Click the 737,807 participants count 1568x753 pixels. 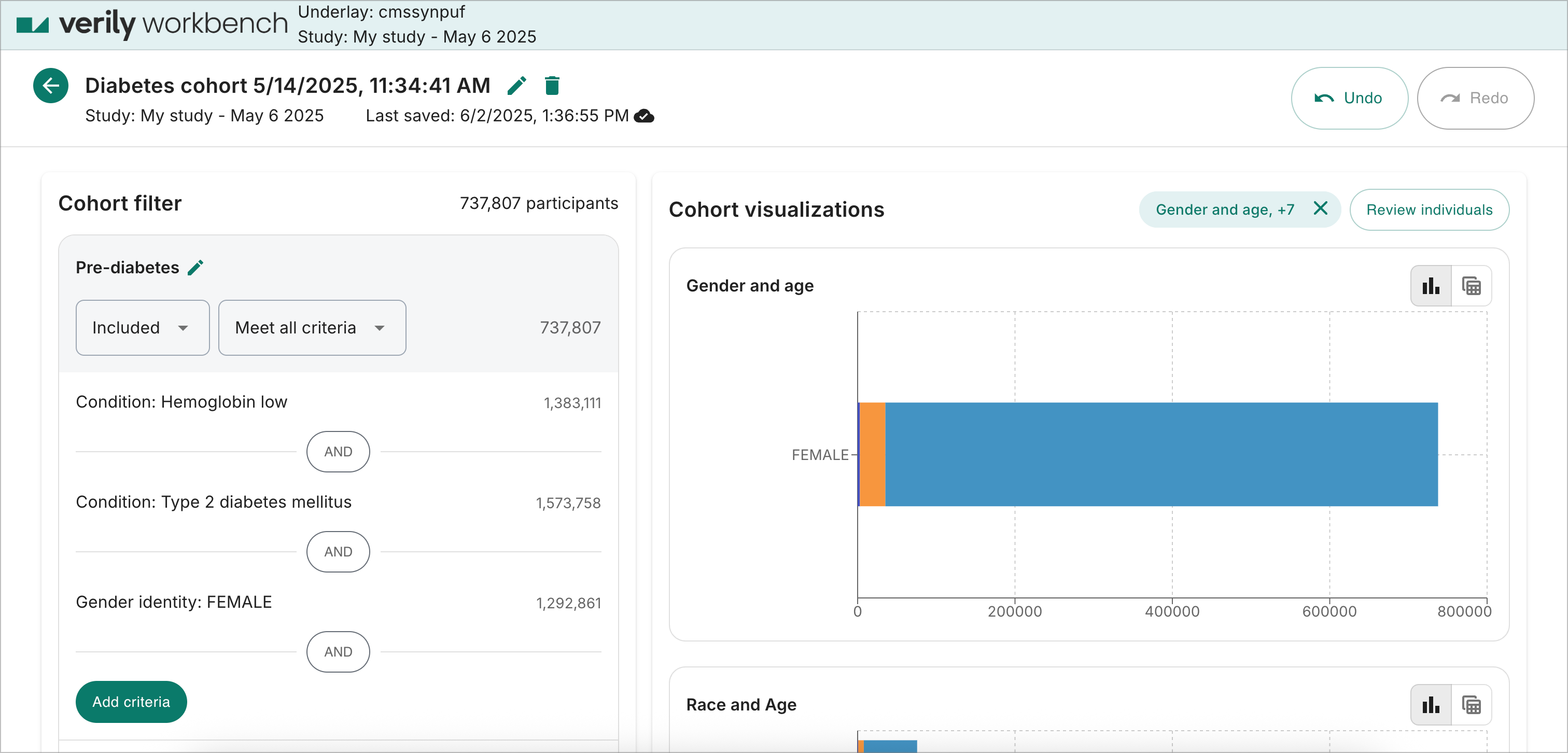pyautogui.click(x=539, y=203)
